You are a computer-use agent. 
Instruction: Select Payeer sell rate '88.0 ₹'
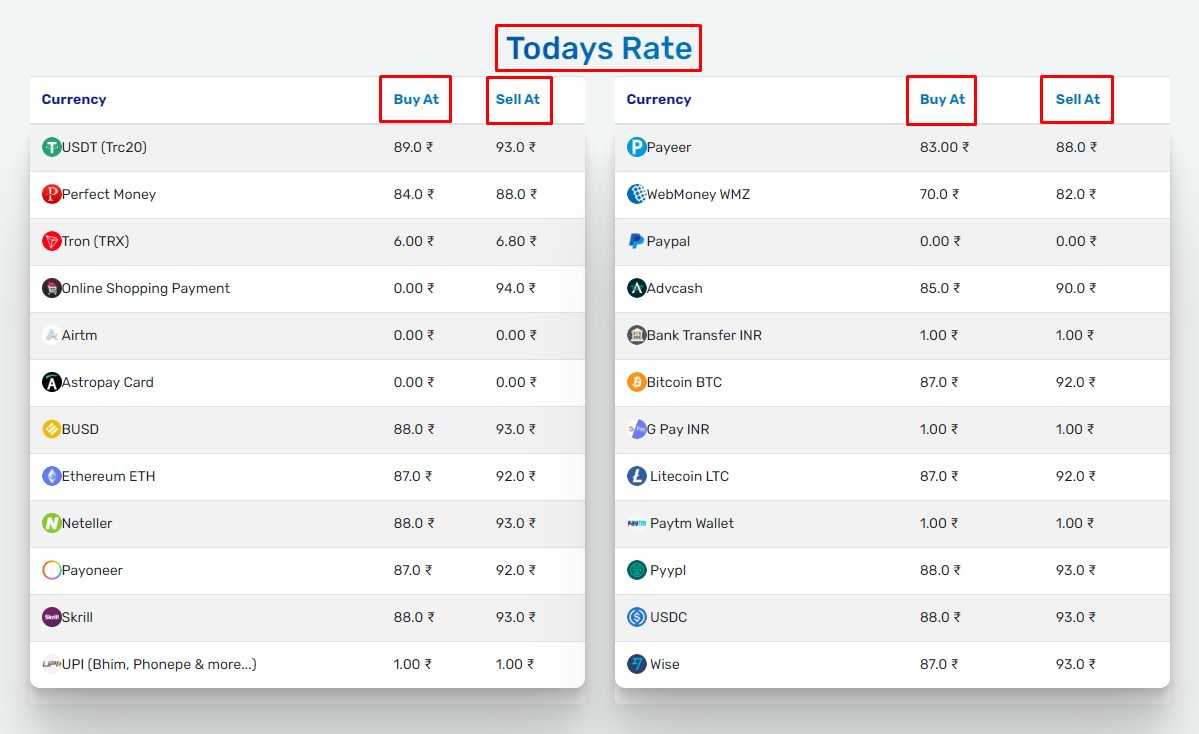(x=1077, y=147)
